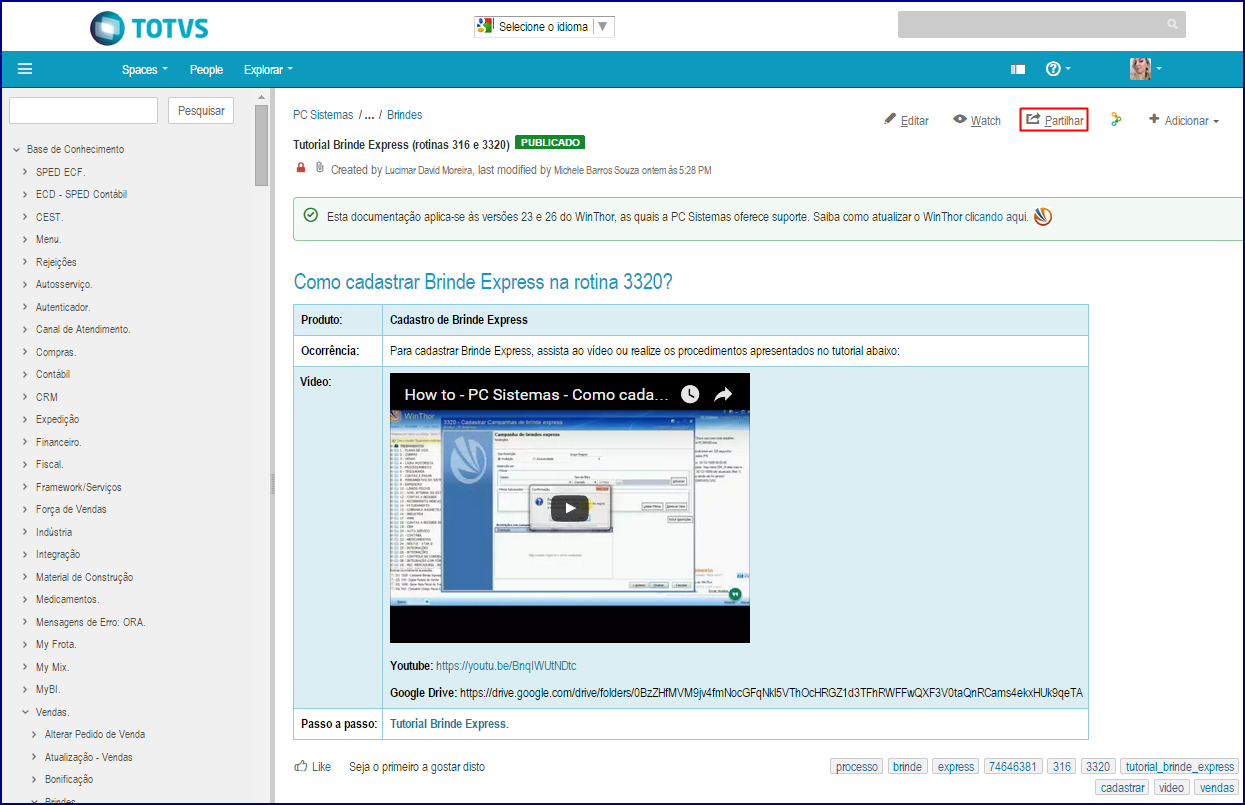Click the Watch button

(976, 120)
